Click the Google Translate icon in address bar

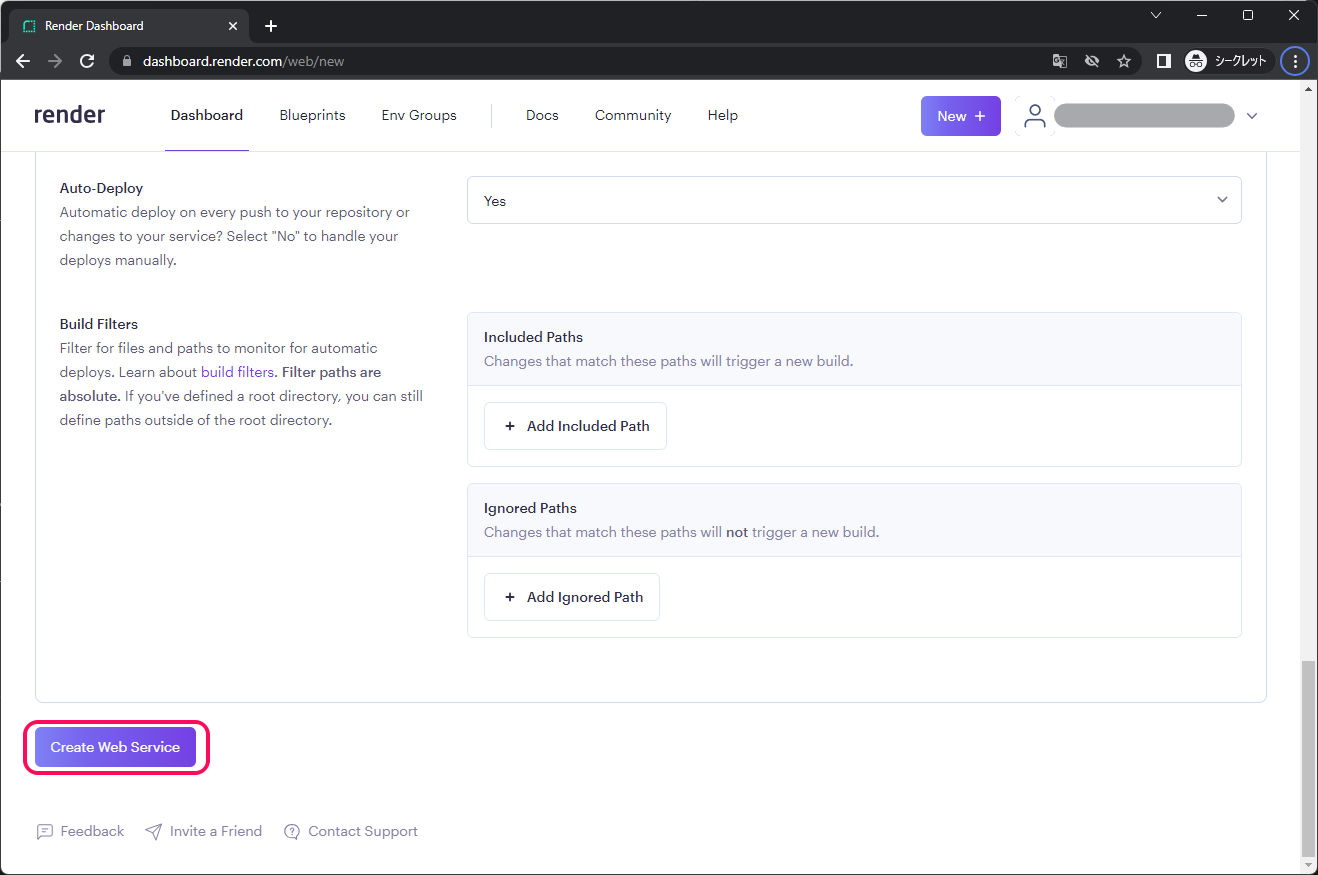[1059, 60]
